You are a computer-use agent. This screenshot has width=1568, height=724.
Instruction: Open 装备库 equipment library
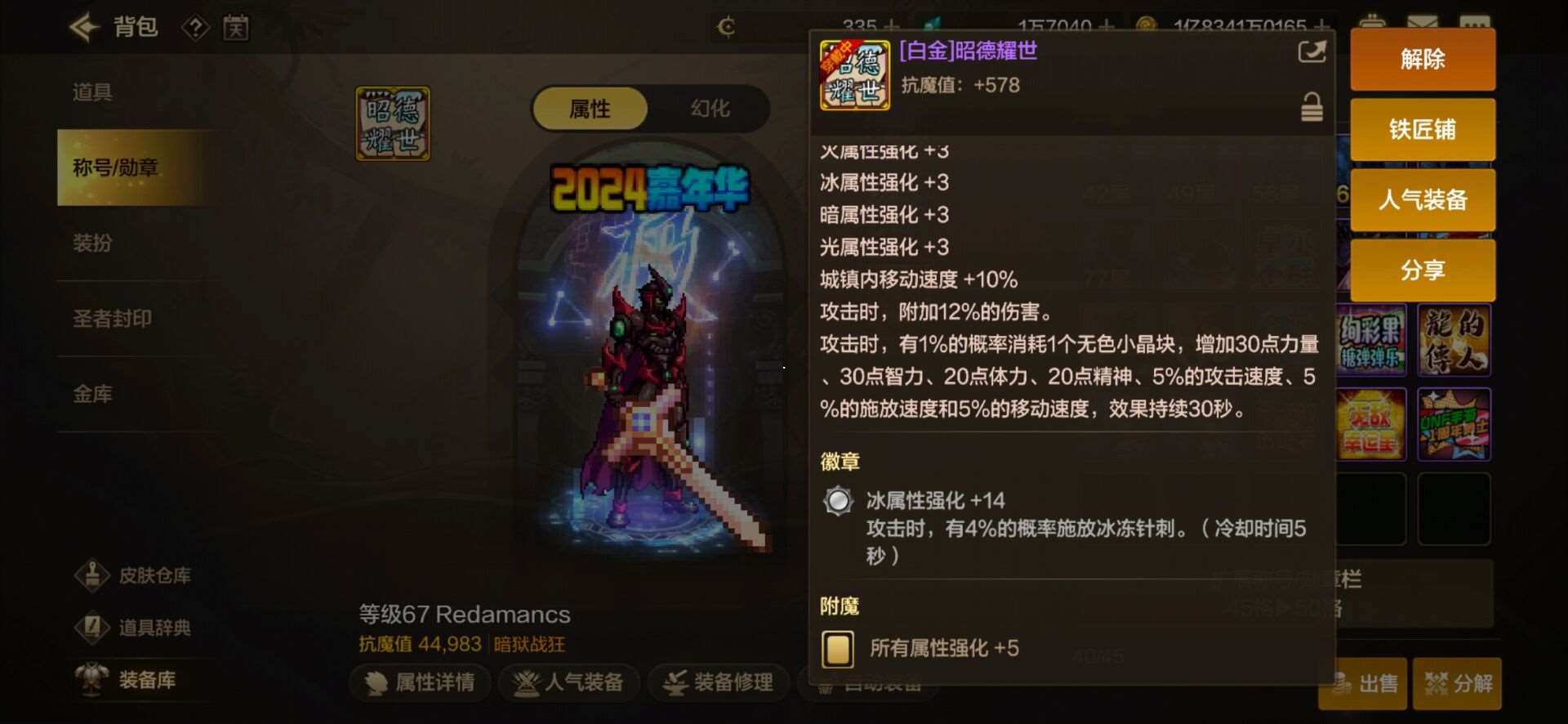pos(127,680)
